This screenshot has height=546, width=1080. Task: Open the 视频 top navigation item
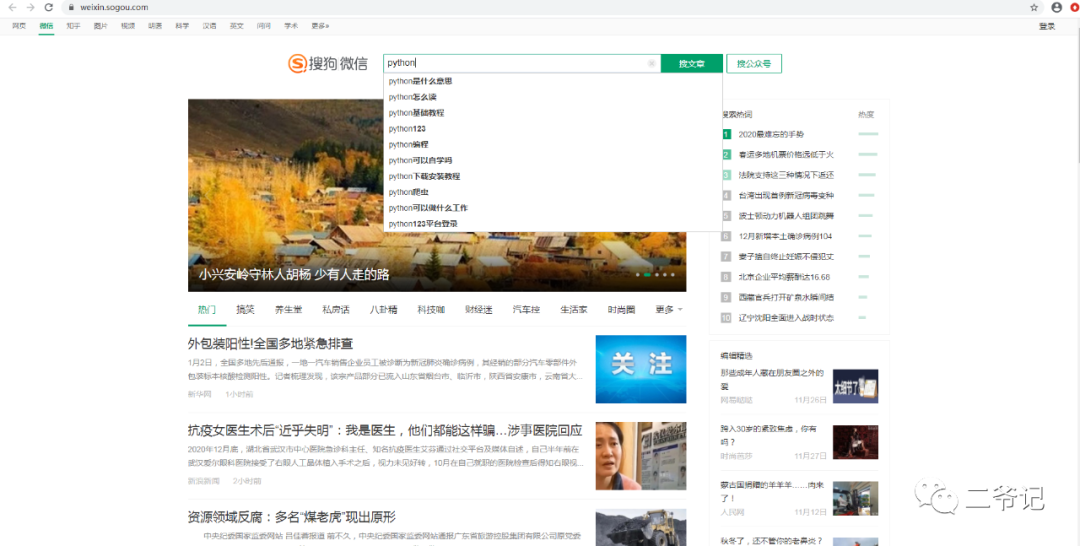click(128, 25)
